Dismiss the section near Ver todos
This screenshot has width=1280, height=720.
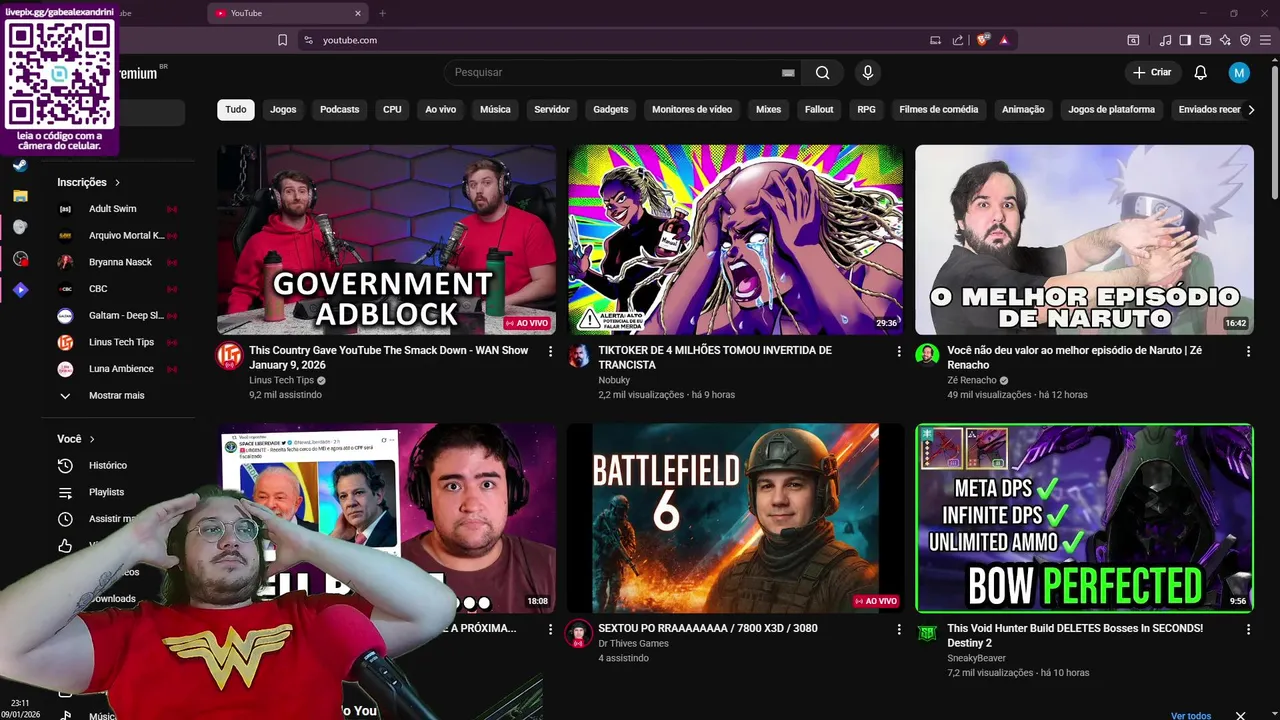(x=1241, y=715)
